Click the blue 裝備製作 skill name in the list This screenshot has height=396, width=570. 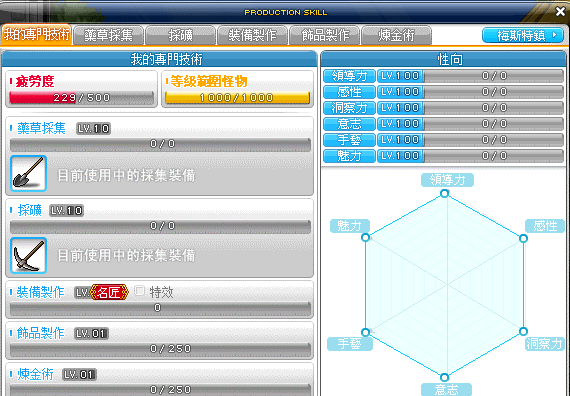click(40, 292)
